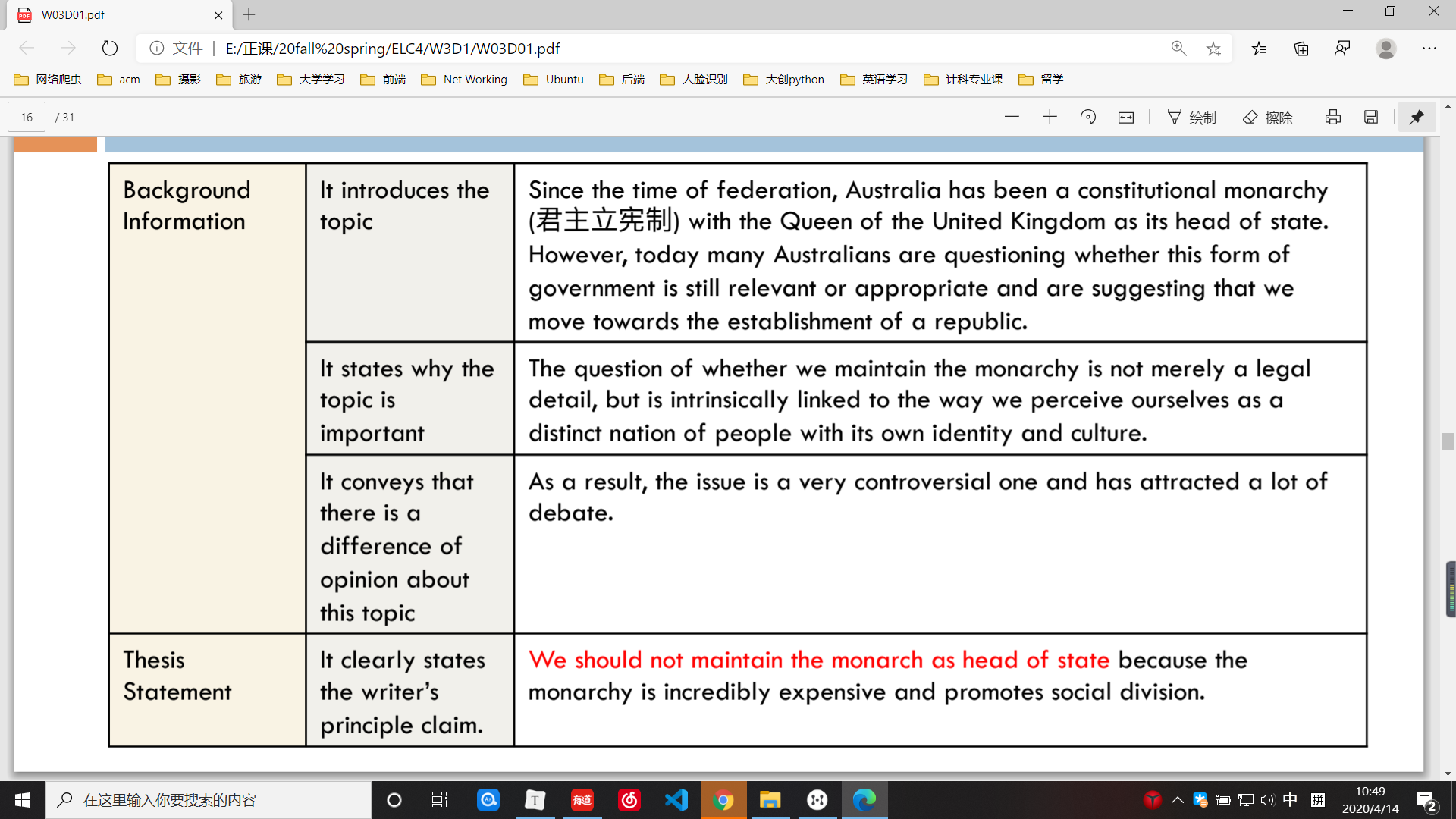Open the Collections panel
This screenshot has height=819, width=1456.
point(1301,49)
